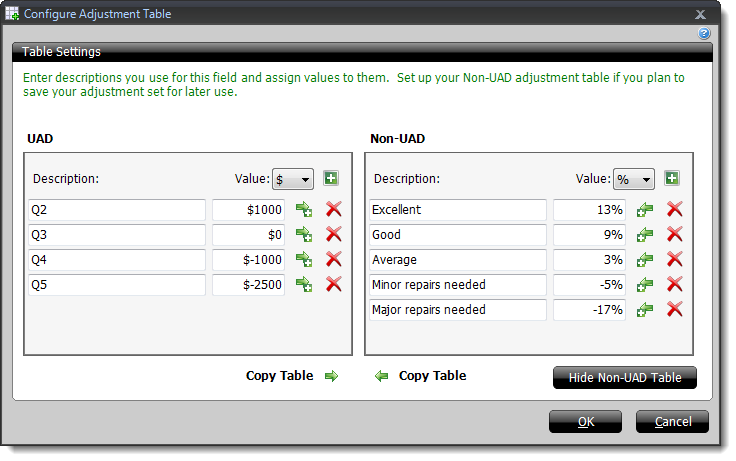
Task: Click Copy Table with left arrow
Action: coord(420,377)
